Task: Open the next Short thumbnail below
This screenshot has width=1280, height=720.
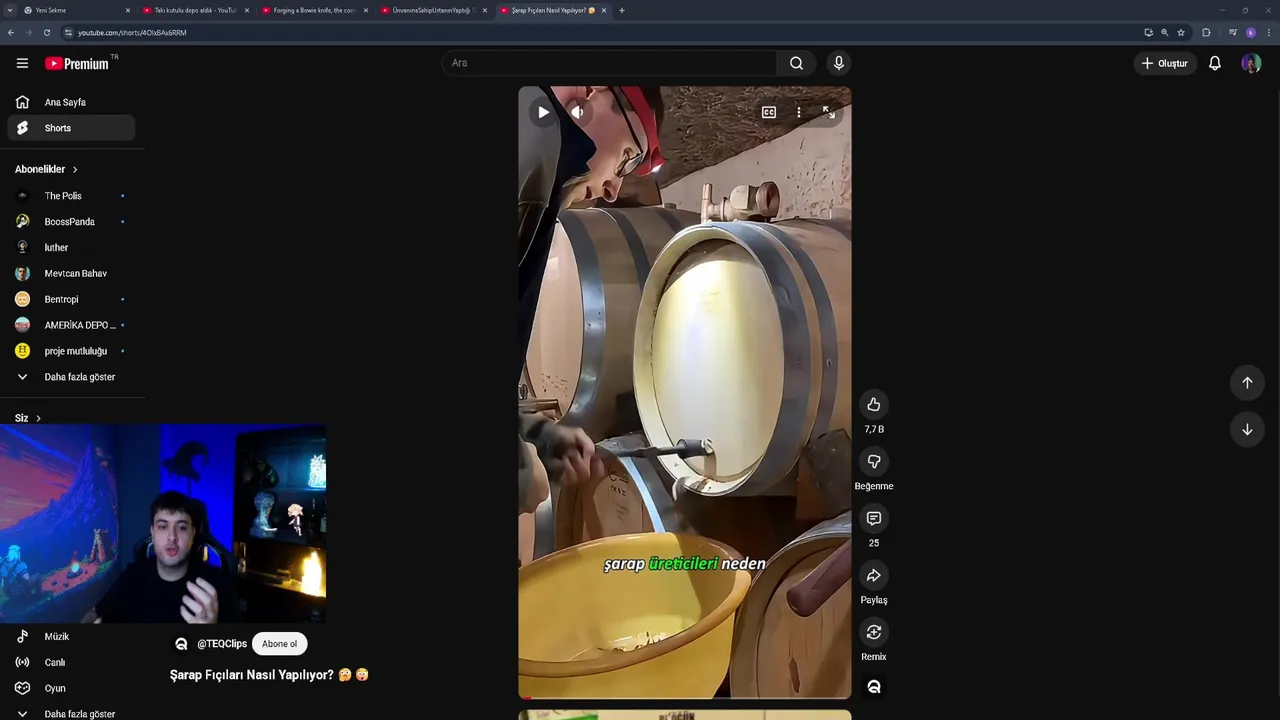Action: pos(685,715)
